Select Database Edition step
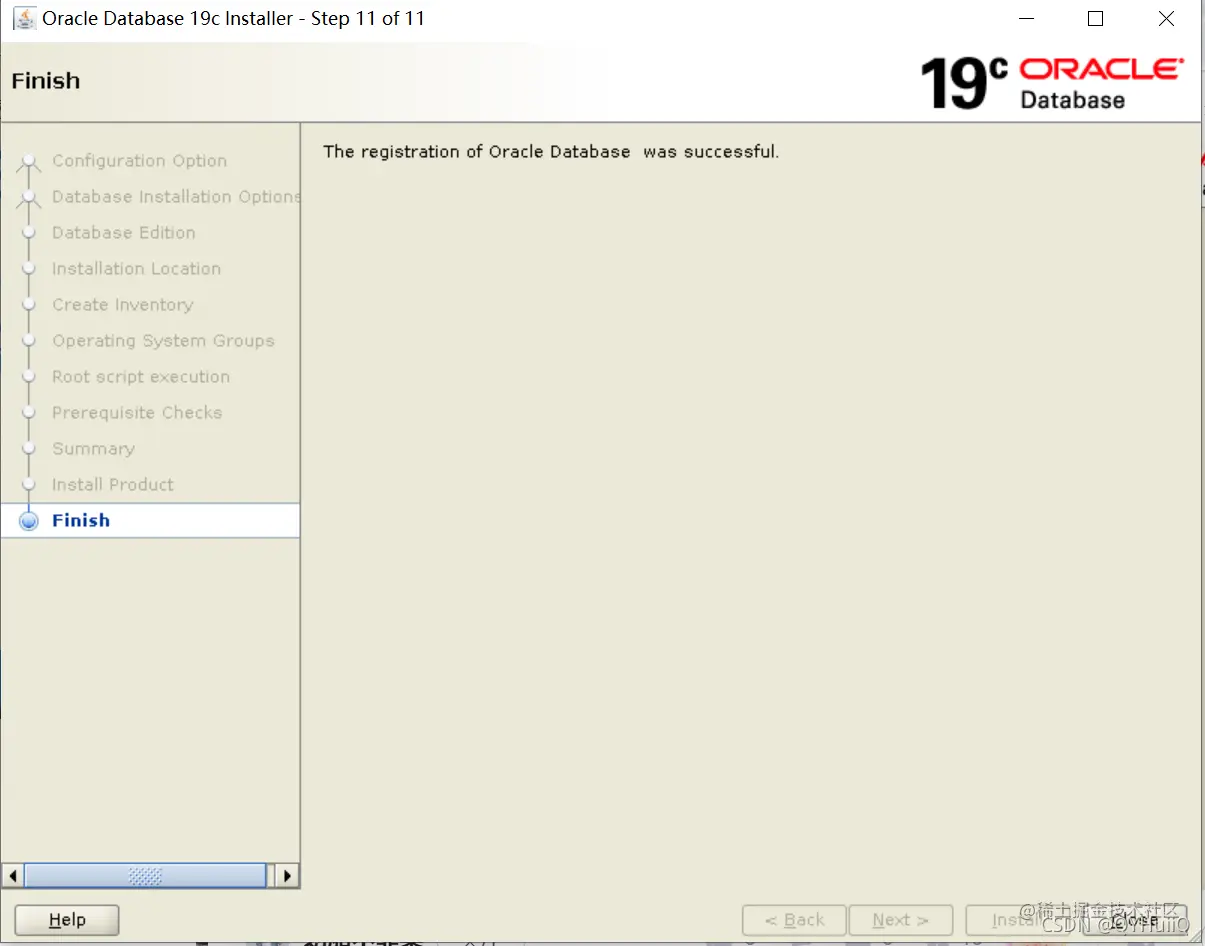The height and width of the screenshot is (946, 1205). (x=123, y=233)
